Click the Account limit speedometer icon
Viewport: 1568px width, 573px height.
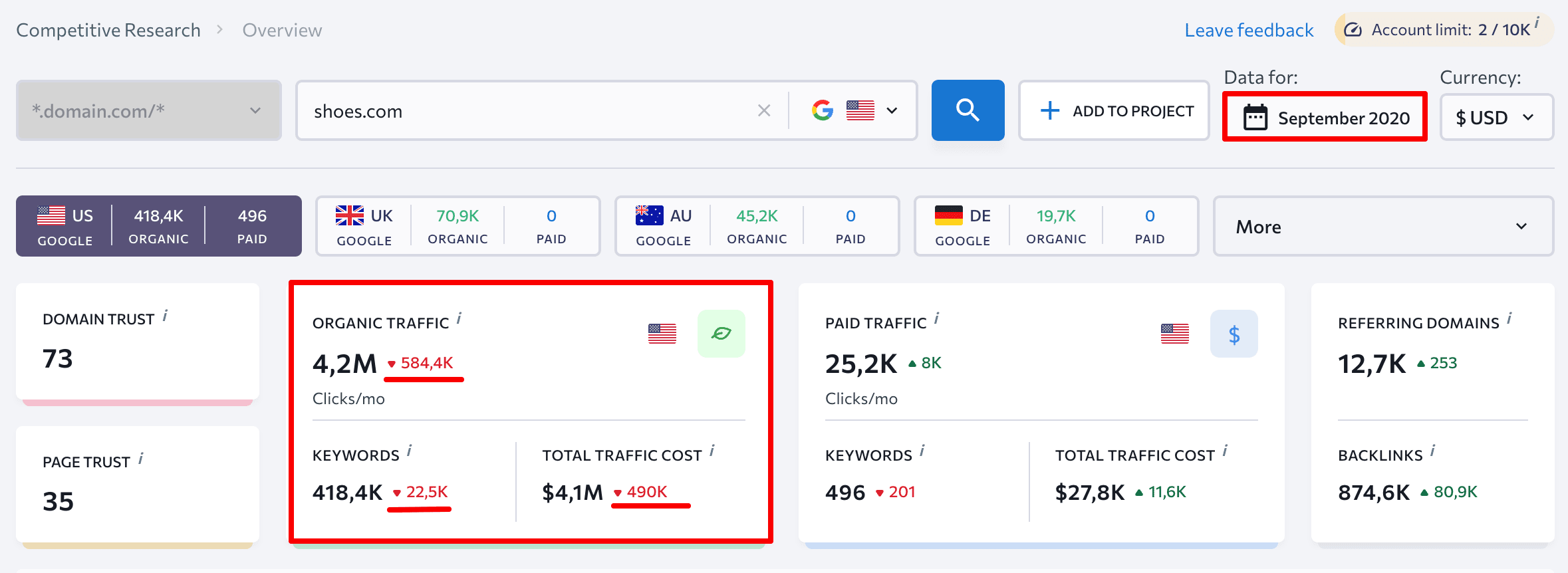click(1353, 30)
